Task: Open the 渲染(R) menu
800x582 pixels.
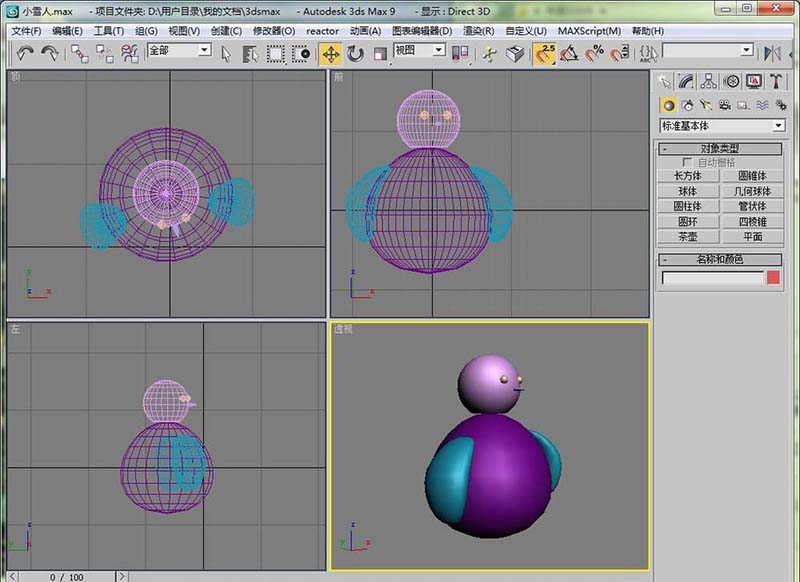Action: (478, 31)
